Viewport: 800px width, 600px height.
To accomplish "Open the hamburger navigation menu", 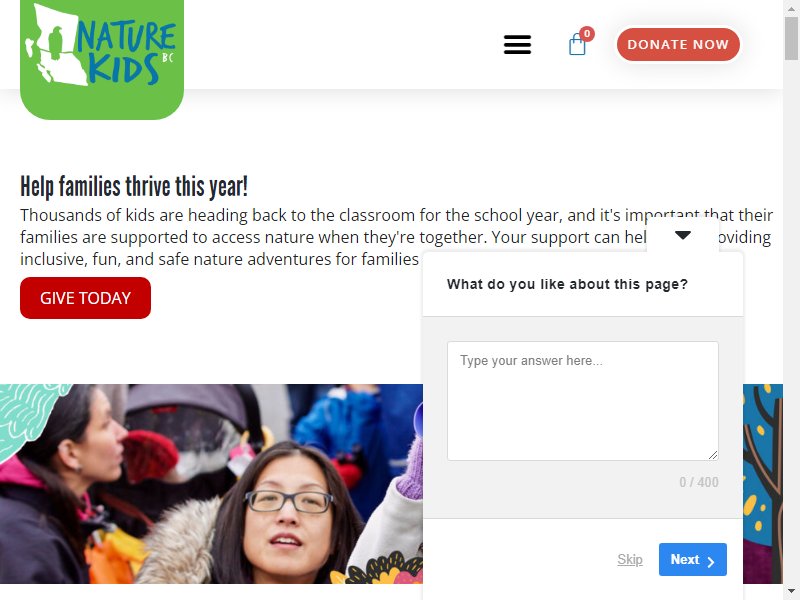I will tap(517, 44).
